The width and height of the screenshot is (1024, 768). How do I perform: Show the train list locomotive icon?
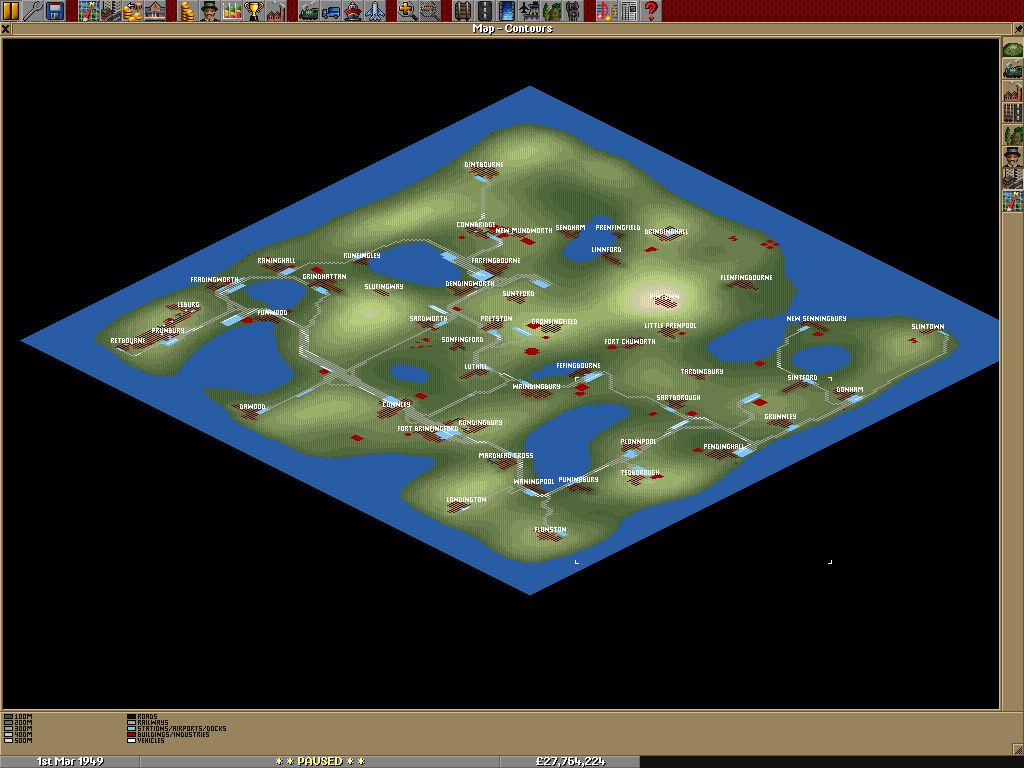[309, 10]
